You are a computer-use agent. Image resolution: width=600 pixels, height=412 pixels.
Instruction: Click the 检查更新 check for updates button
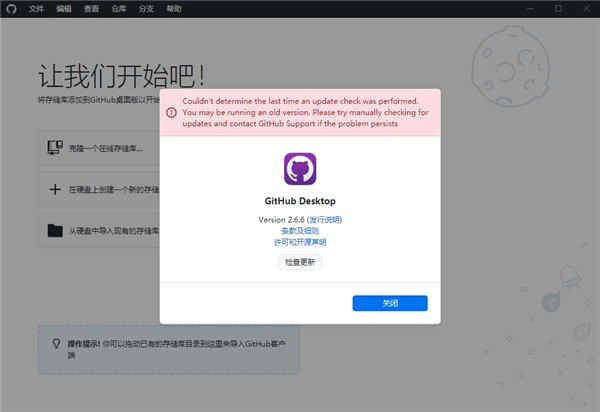[300, 262]
